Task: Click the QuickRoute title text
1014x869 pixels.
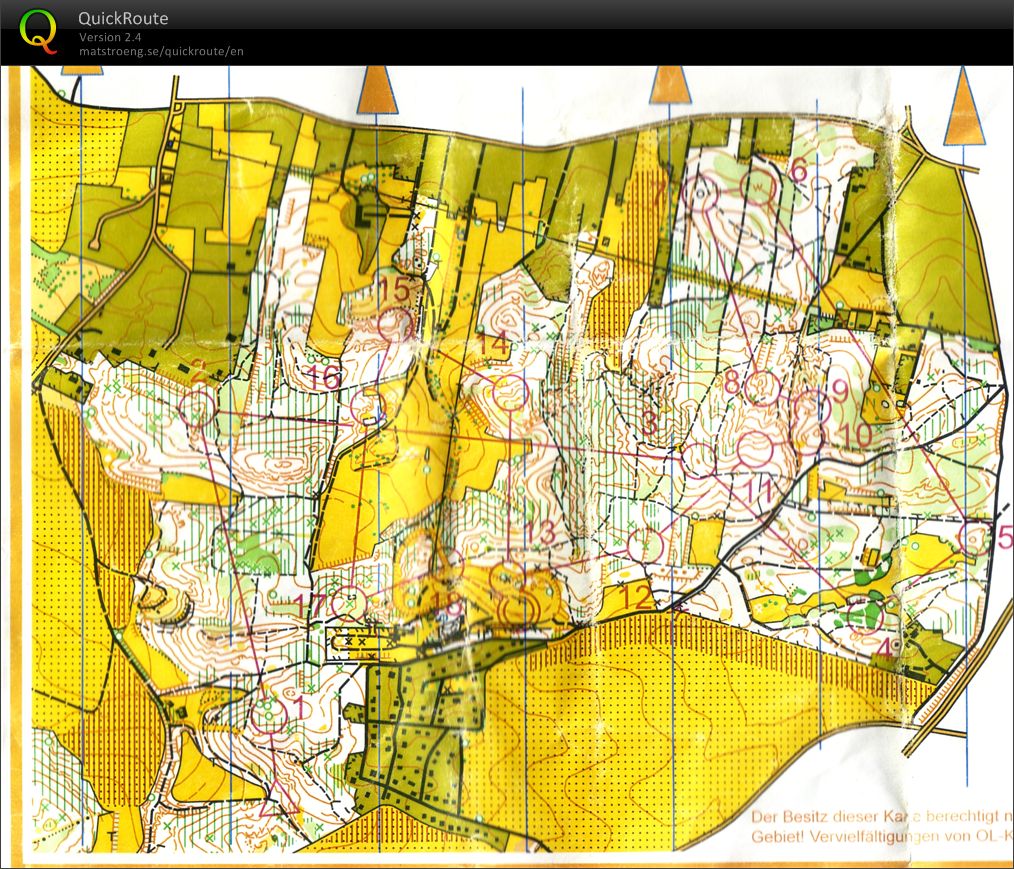Action: [122, 18]
